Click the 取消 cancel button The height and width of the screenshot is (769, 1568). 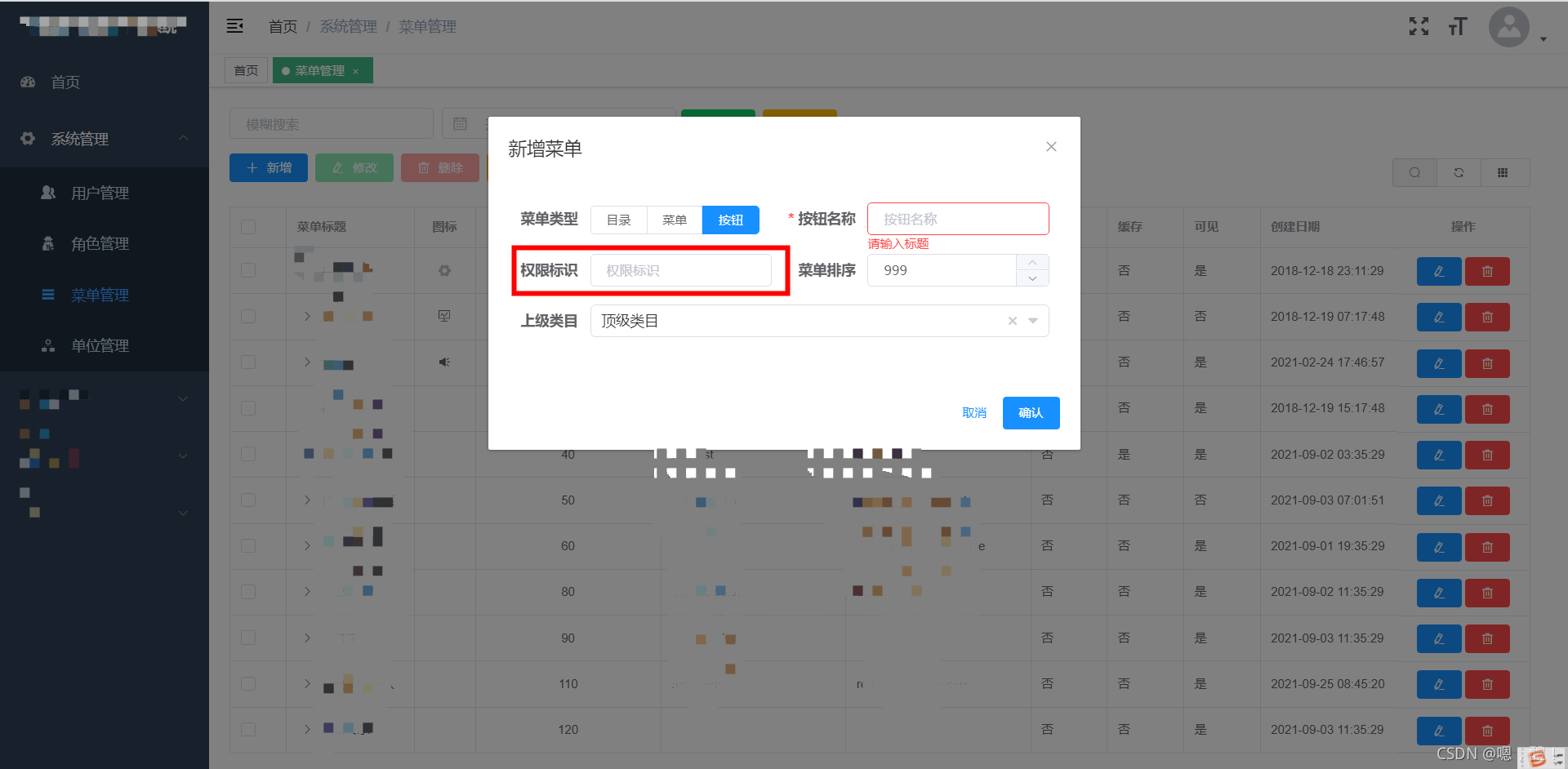point(974,412)
